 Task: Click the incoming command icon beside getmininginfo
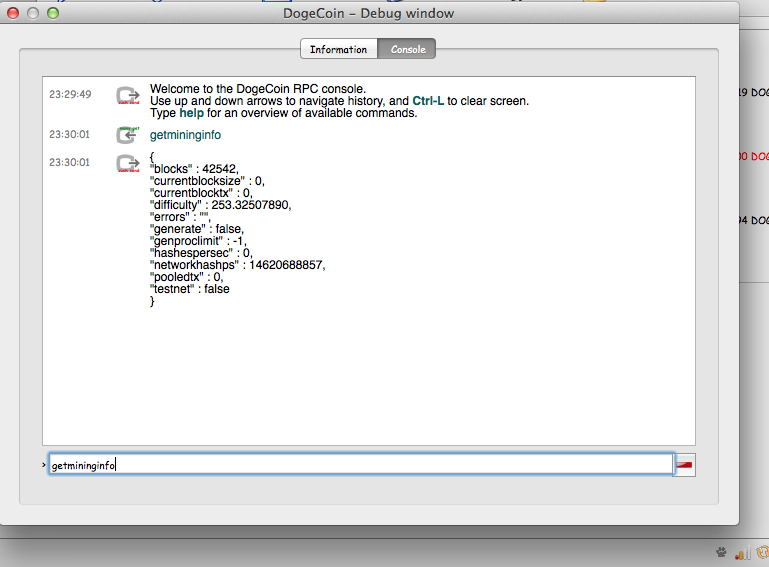pos(128,135)
